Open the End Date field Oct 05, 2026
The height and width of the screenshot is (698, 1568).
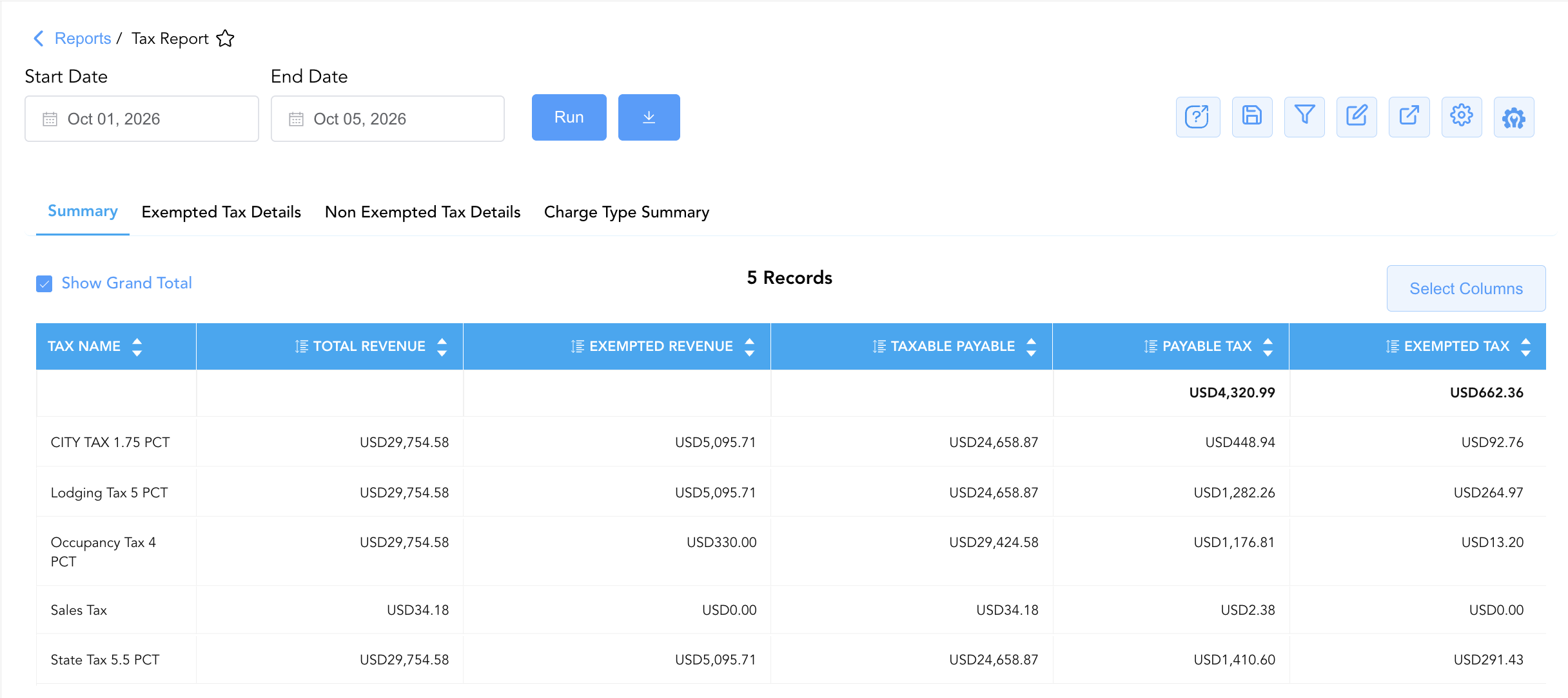(387, 119)
